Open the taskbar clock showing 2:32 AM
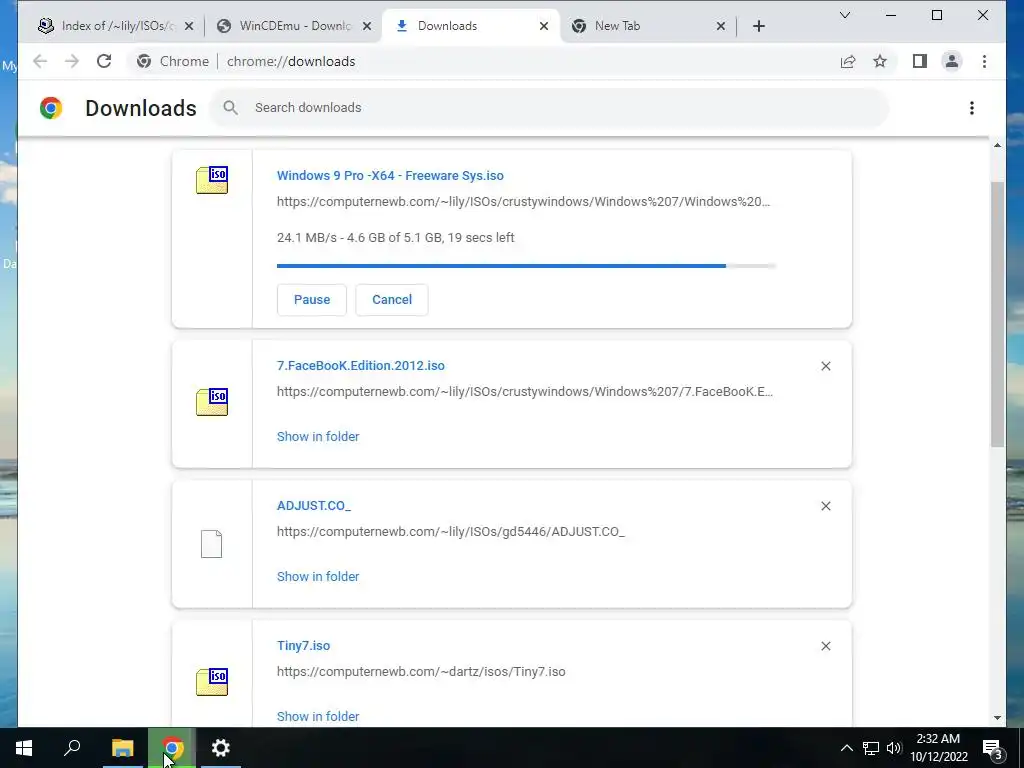1024x768 pixels. (938, 748)
